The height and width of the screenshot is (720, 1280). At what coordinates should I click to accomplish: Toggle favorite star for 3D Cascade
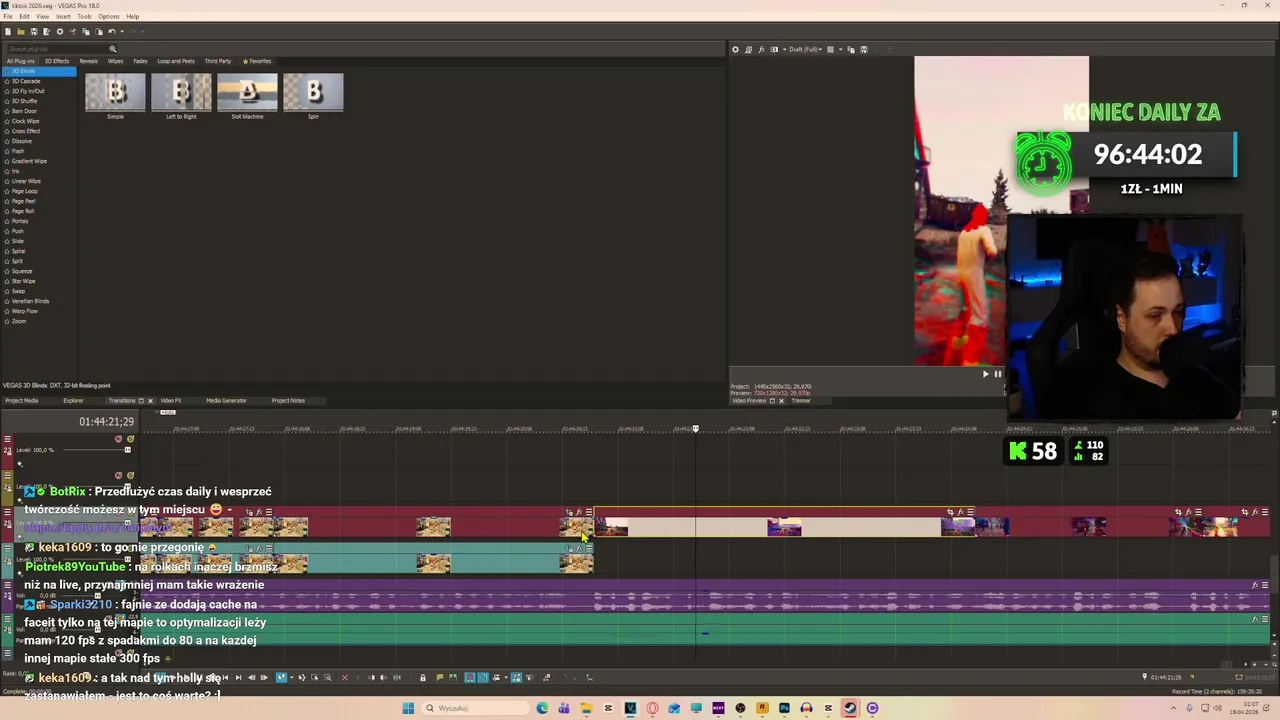[8, 81]
